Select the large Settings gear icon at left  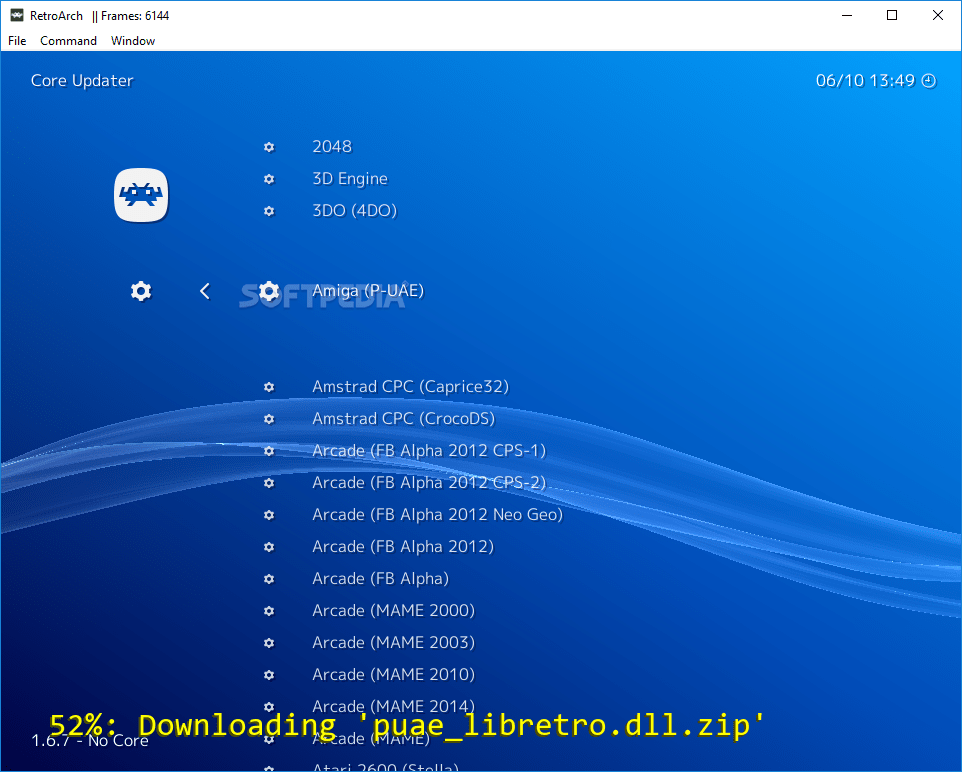click(141, 291)
